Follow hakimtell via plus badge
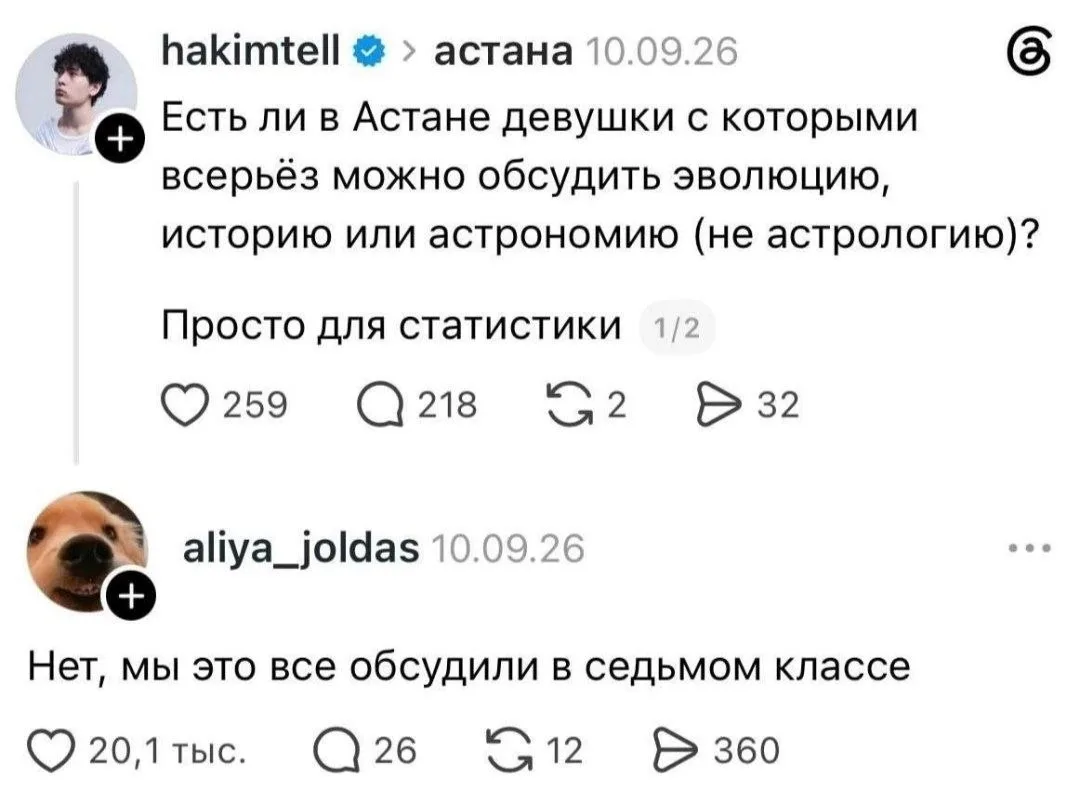Screen dimensions: 1080x795 121,139
